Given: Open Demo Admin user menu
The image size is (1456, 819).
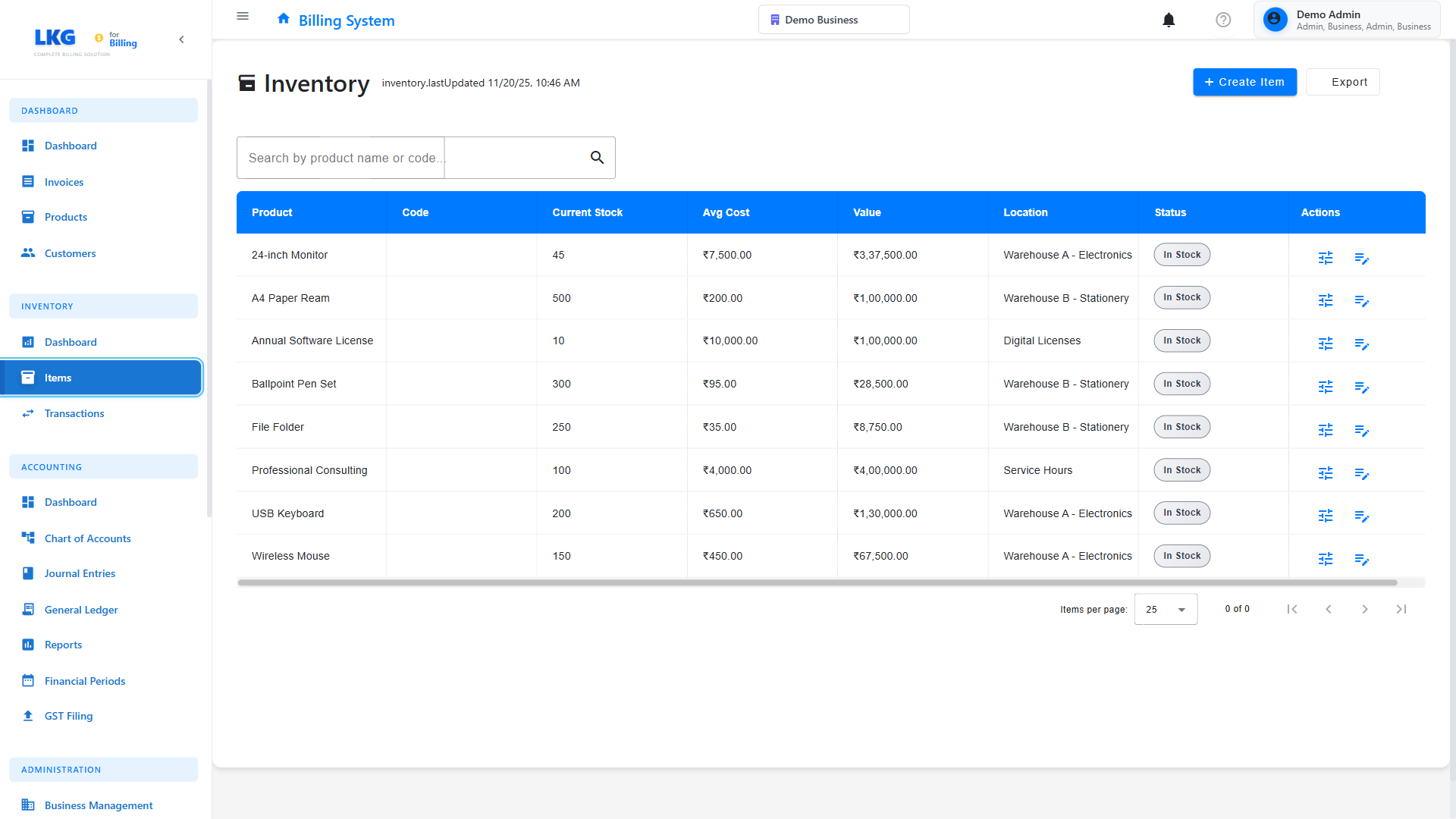Looking at the screenshot, I should [1347, 20].
